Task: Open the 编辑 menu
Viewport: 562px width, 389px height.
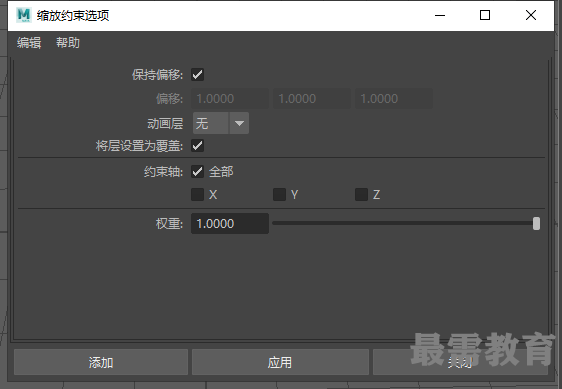Action: 29,43
